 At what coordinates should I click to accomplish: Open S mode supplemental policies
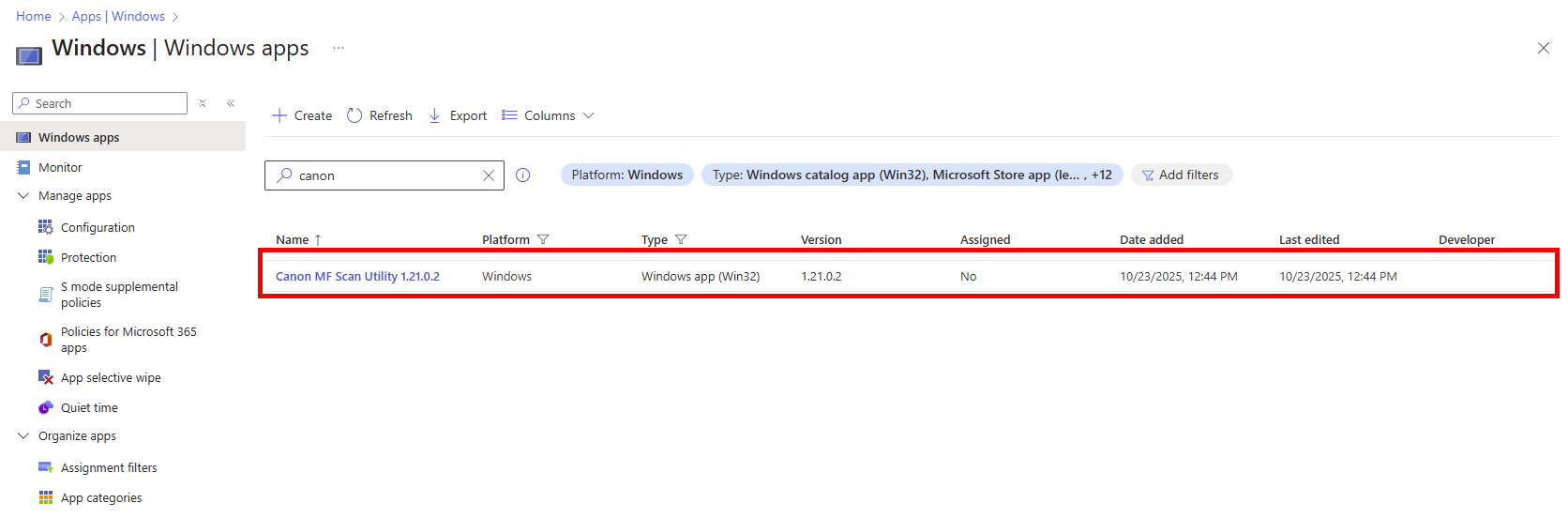(119, 295)
